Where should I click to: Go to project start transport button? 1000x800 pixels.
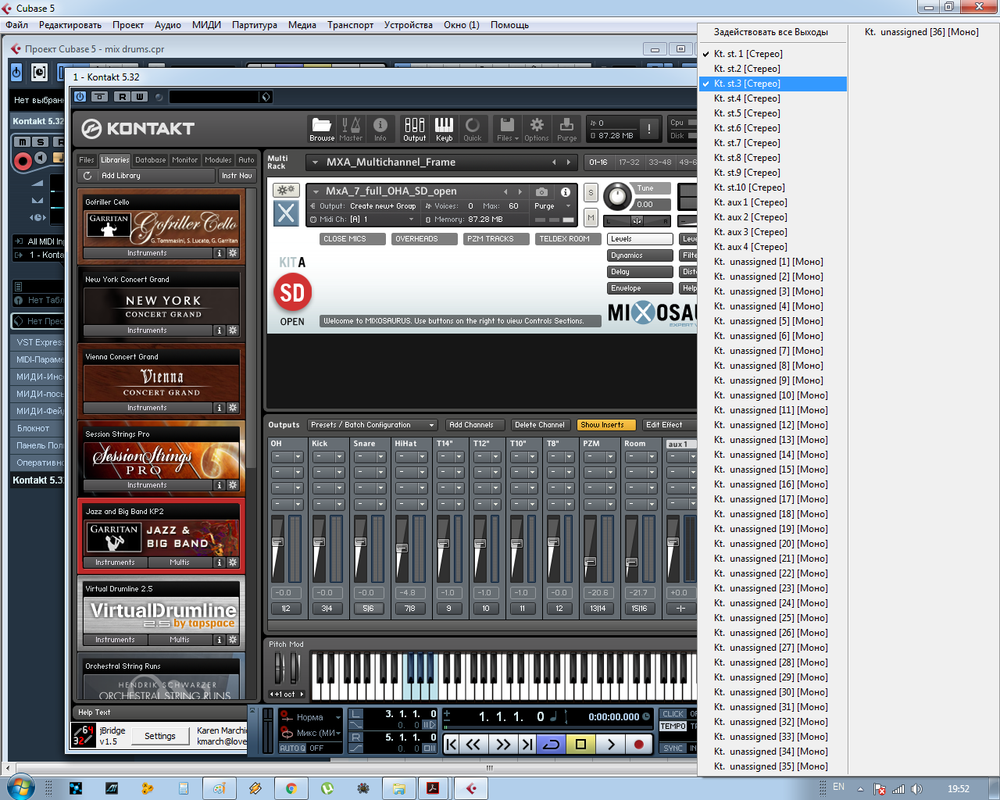tap(451, 744)
